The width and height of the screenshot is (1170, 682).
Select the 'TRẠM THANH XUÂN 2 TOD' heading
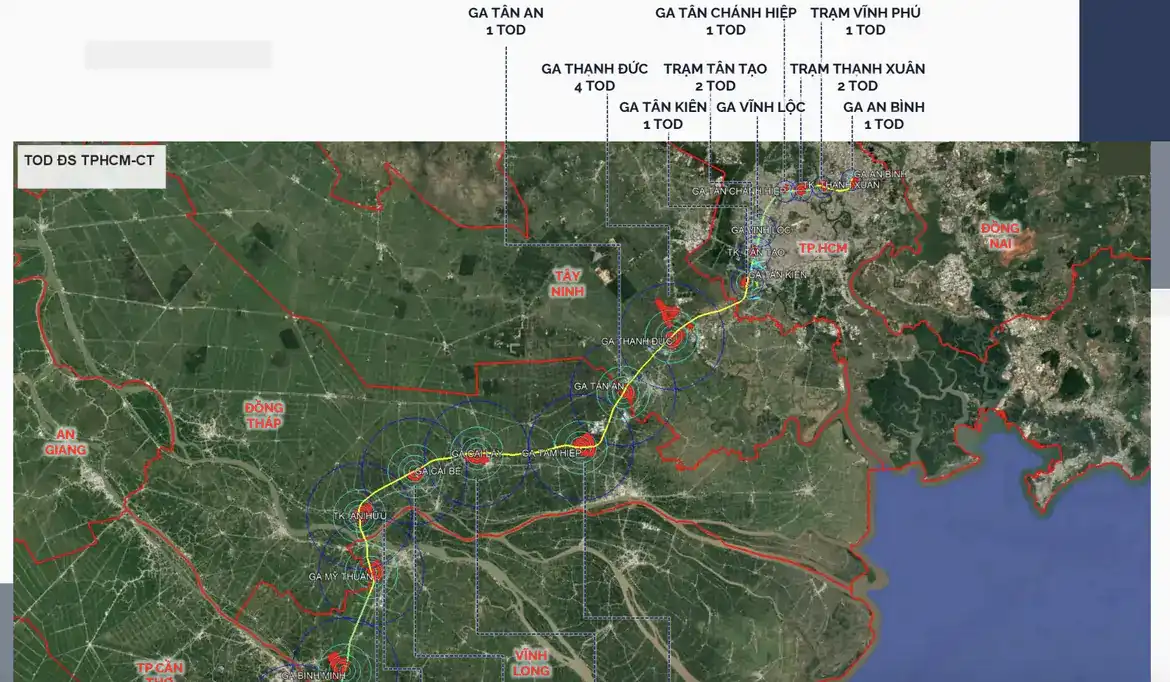click(857, 78)
